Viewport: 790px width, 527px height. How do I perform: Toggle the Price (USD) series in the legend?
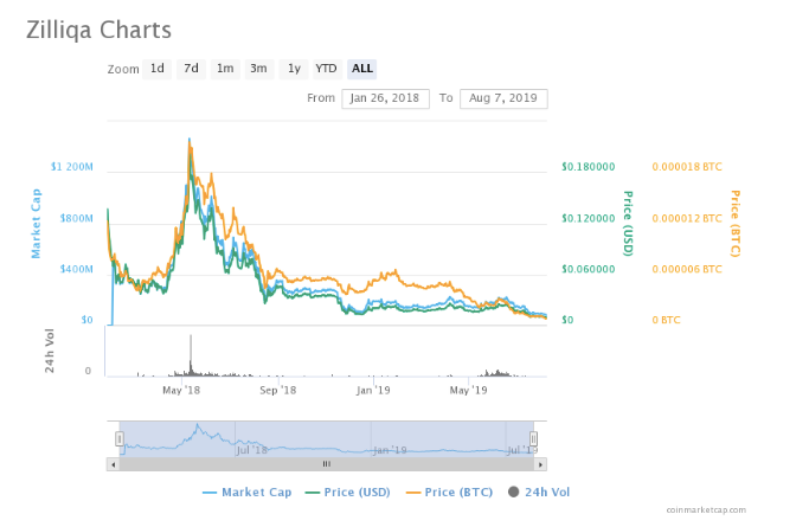pos(348,492)
